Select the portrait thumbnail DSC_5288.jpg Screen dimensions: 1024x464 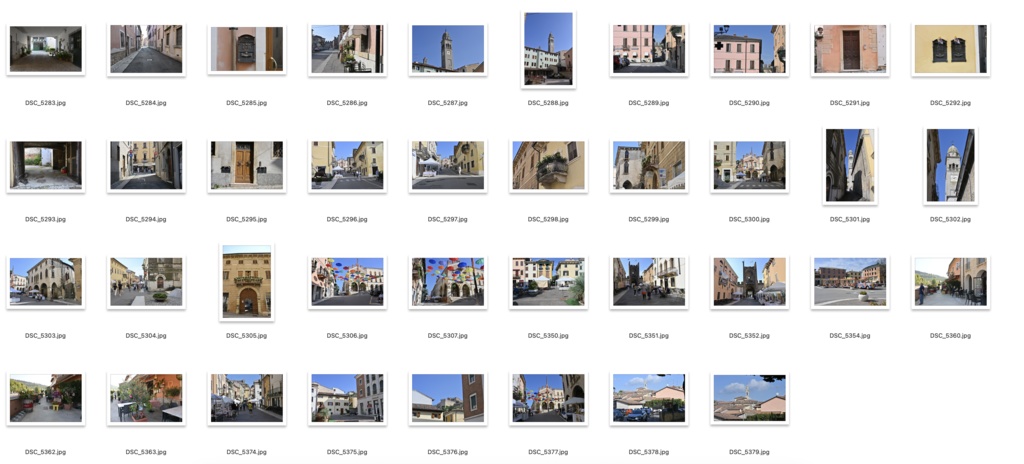point(549,50)
